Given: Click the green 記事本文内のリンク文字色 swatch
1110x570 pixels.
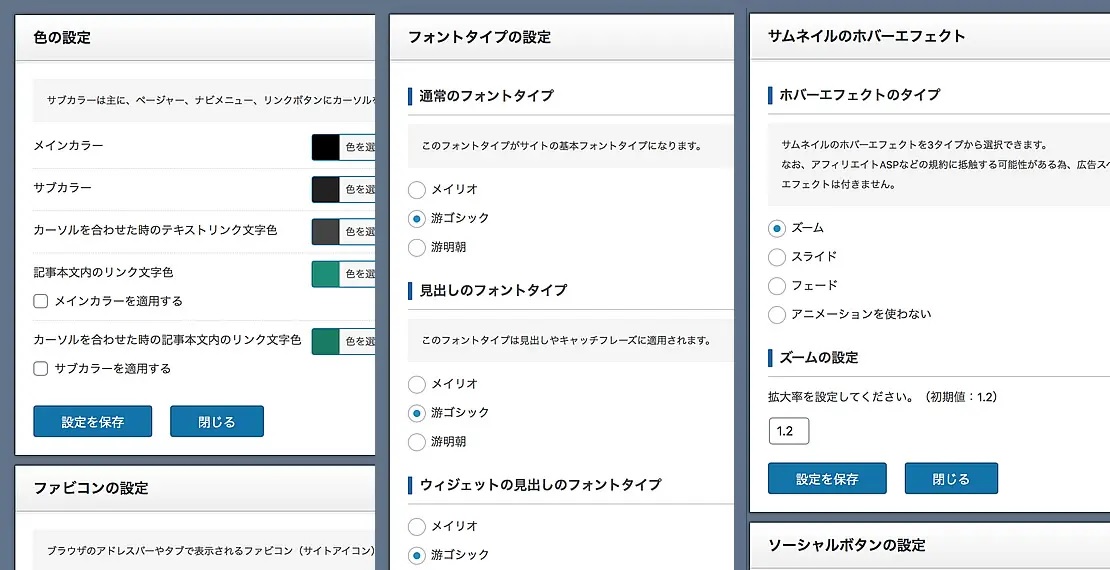Looking at the screenshot, I should pos(326,273).
